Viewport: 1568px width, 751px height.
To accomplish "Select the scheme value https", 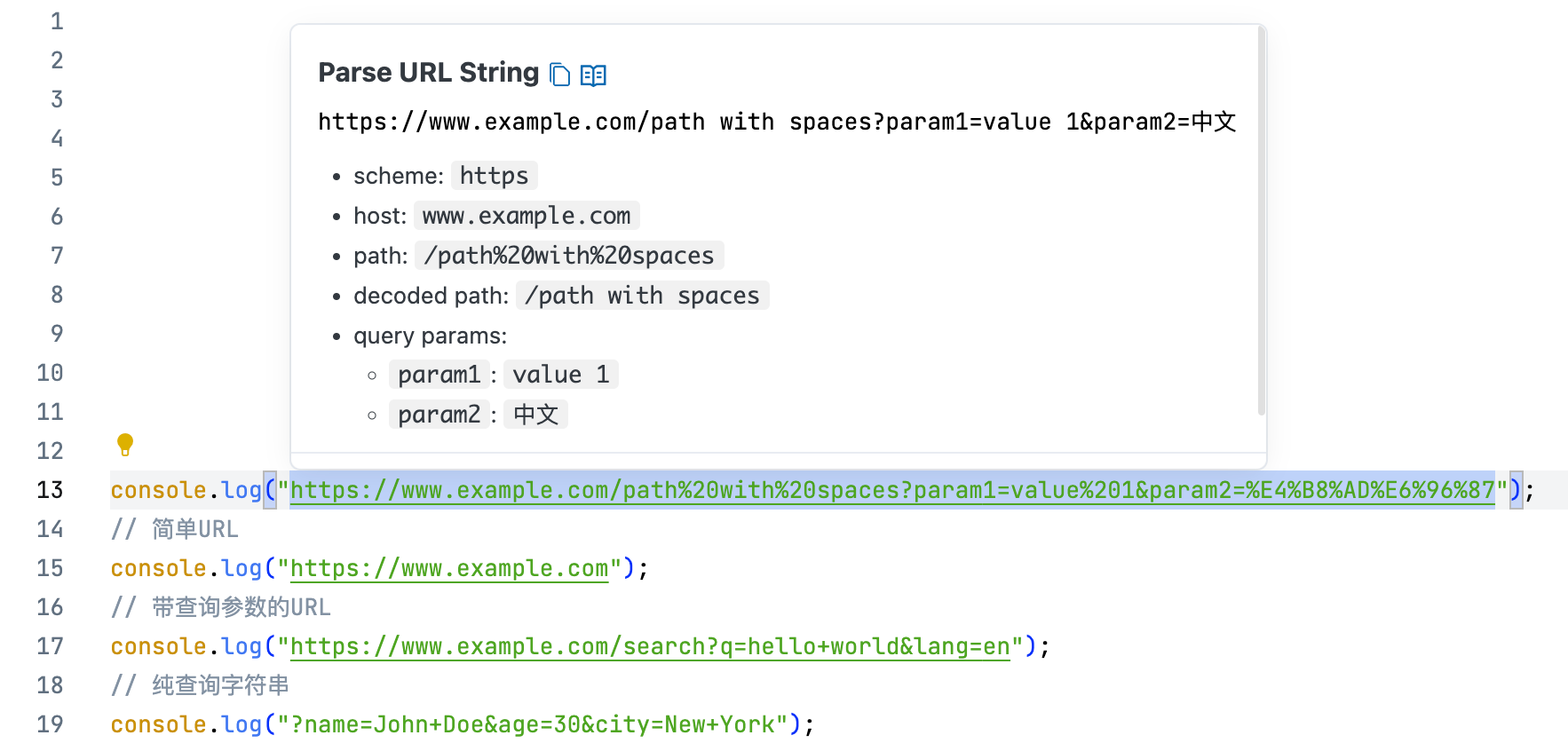I will [x=494, y=176].
